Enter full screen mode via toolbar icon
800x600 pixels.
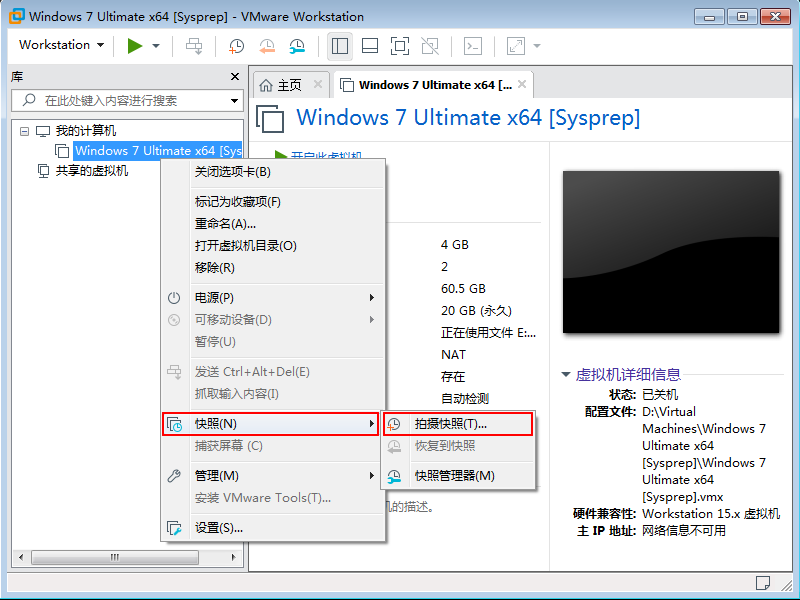tap(399, 45)
